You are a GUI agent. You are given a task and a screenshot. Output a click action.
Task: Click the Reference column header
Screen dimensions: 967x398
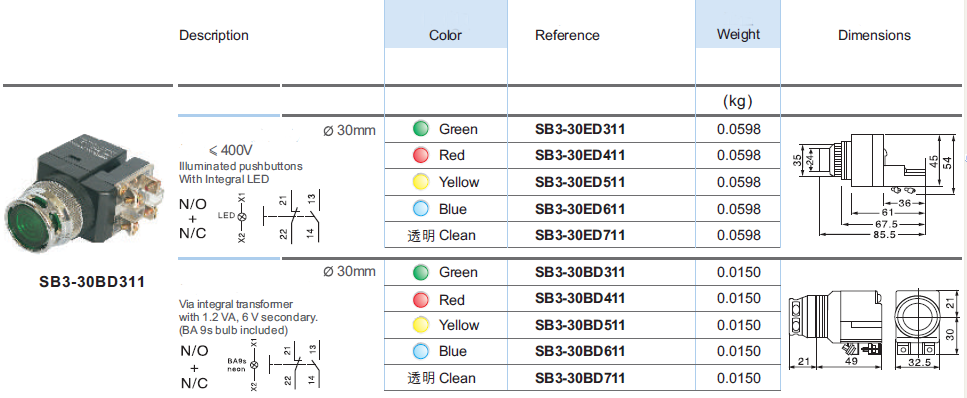coord(567,35)
